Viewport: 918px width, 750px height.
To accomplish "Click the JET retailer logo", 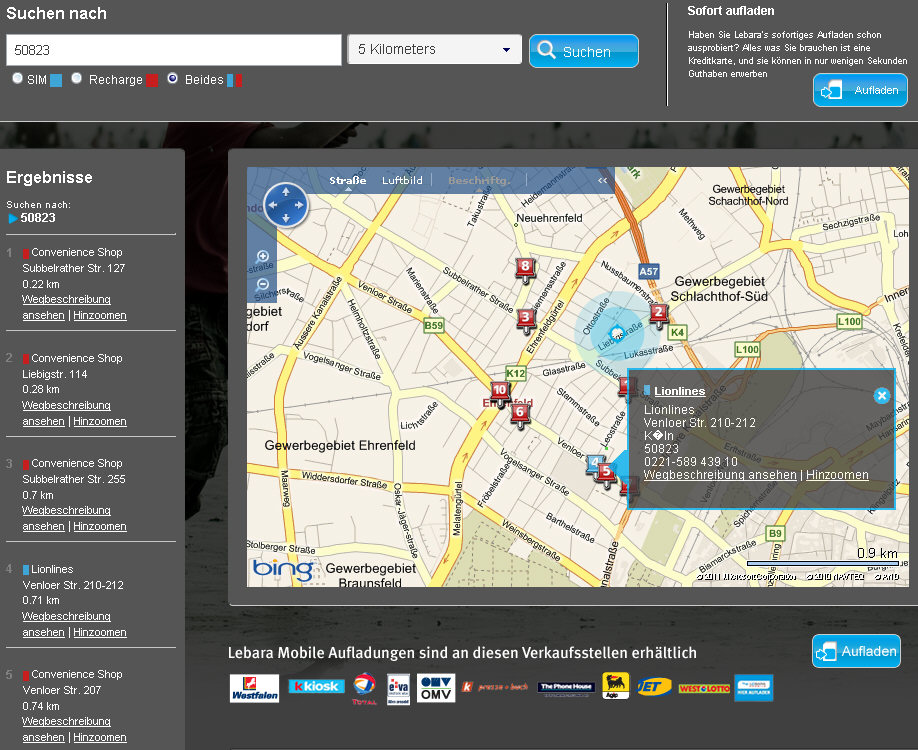I will tap(654, 686).
